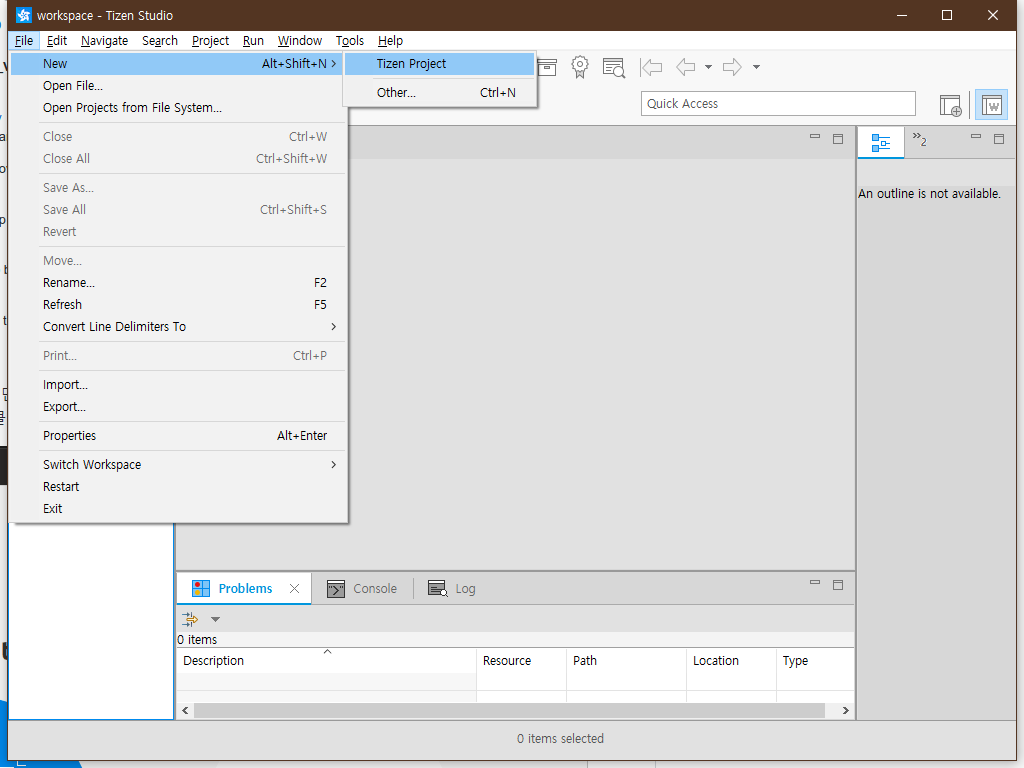Open the Project menu
This screenshot has width=1024, height=768.
point(210,40)
